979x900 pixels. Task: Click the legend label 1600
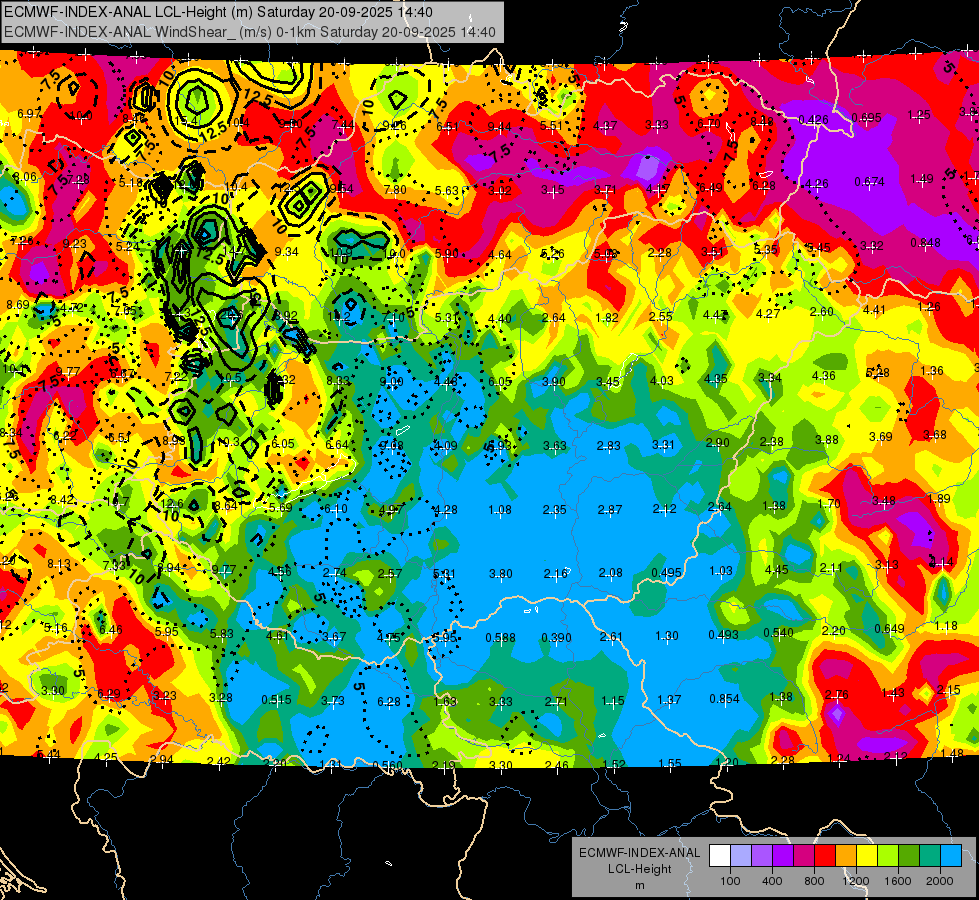898,881
